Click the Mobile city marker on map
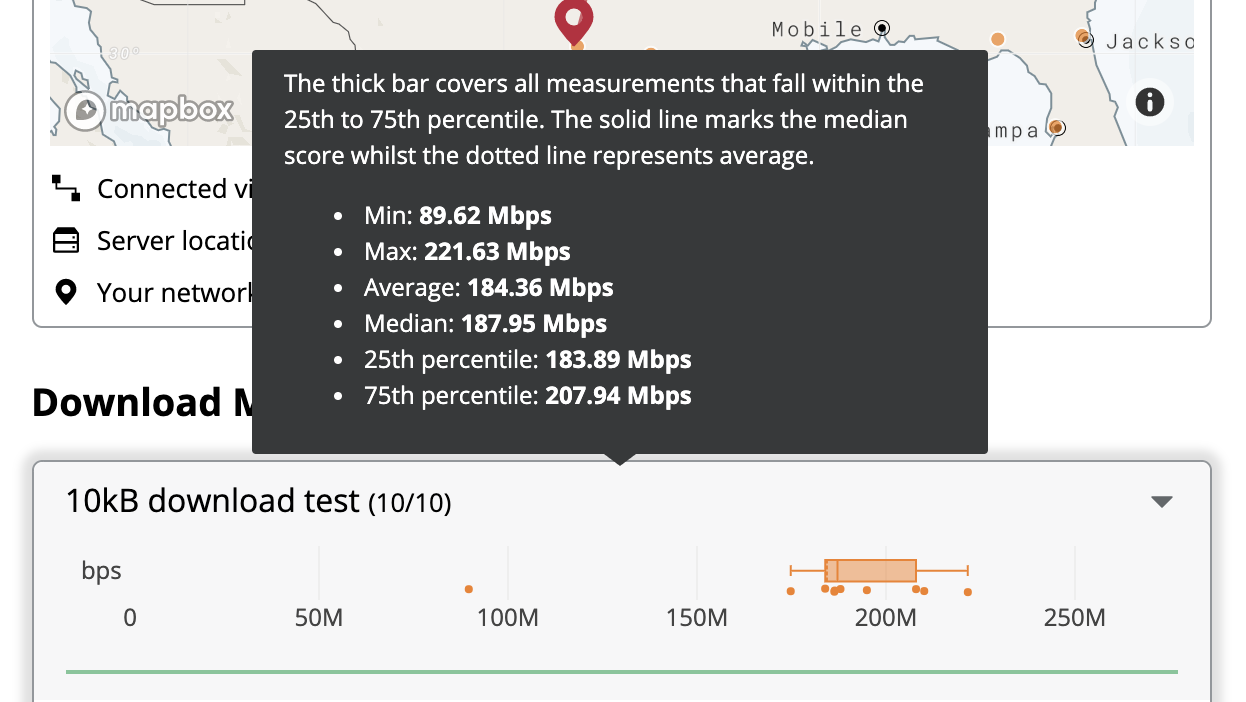Viewport: 1246px width, 702px height. point(881,28)
